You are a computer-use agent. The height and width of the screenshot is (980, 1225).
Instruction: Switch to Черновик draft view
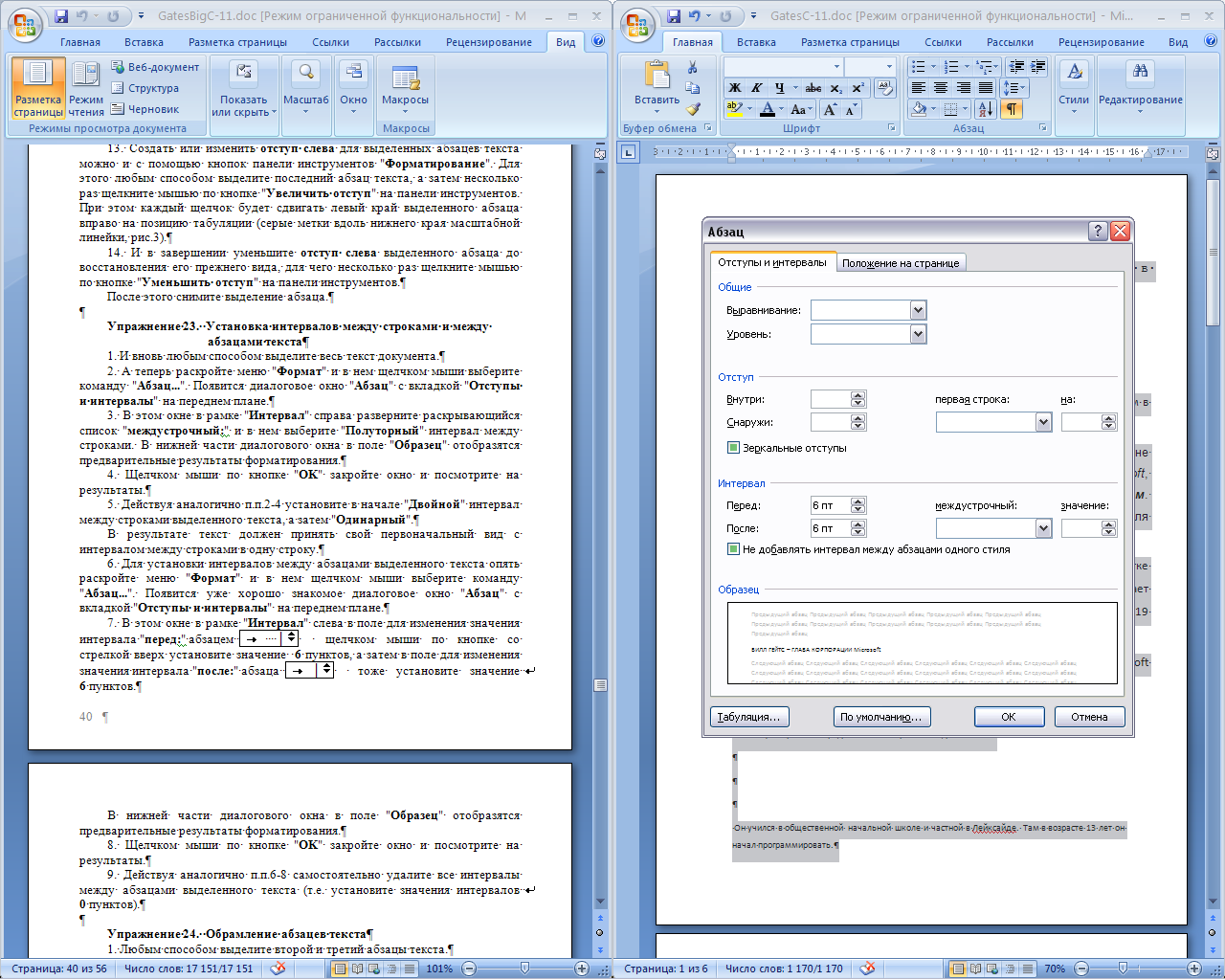(145, 109)
